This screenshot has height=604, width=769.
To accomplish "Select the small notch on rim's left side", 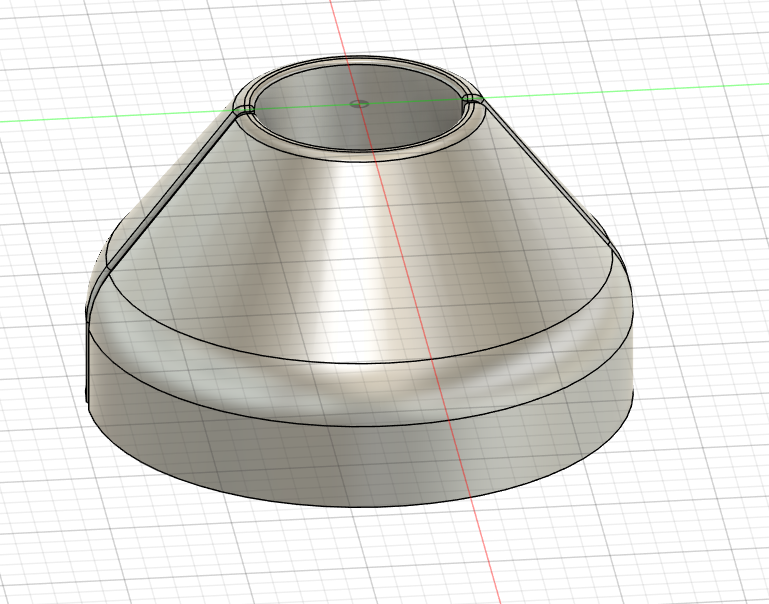I will (x=241, y=110).
